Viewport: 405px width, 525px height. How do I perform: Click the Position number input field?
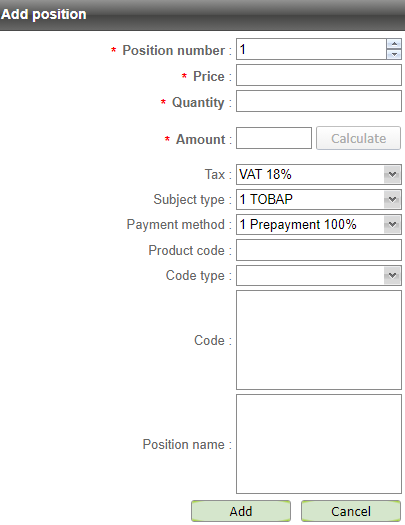click(x=311, y=49)
